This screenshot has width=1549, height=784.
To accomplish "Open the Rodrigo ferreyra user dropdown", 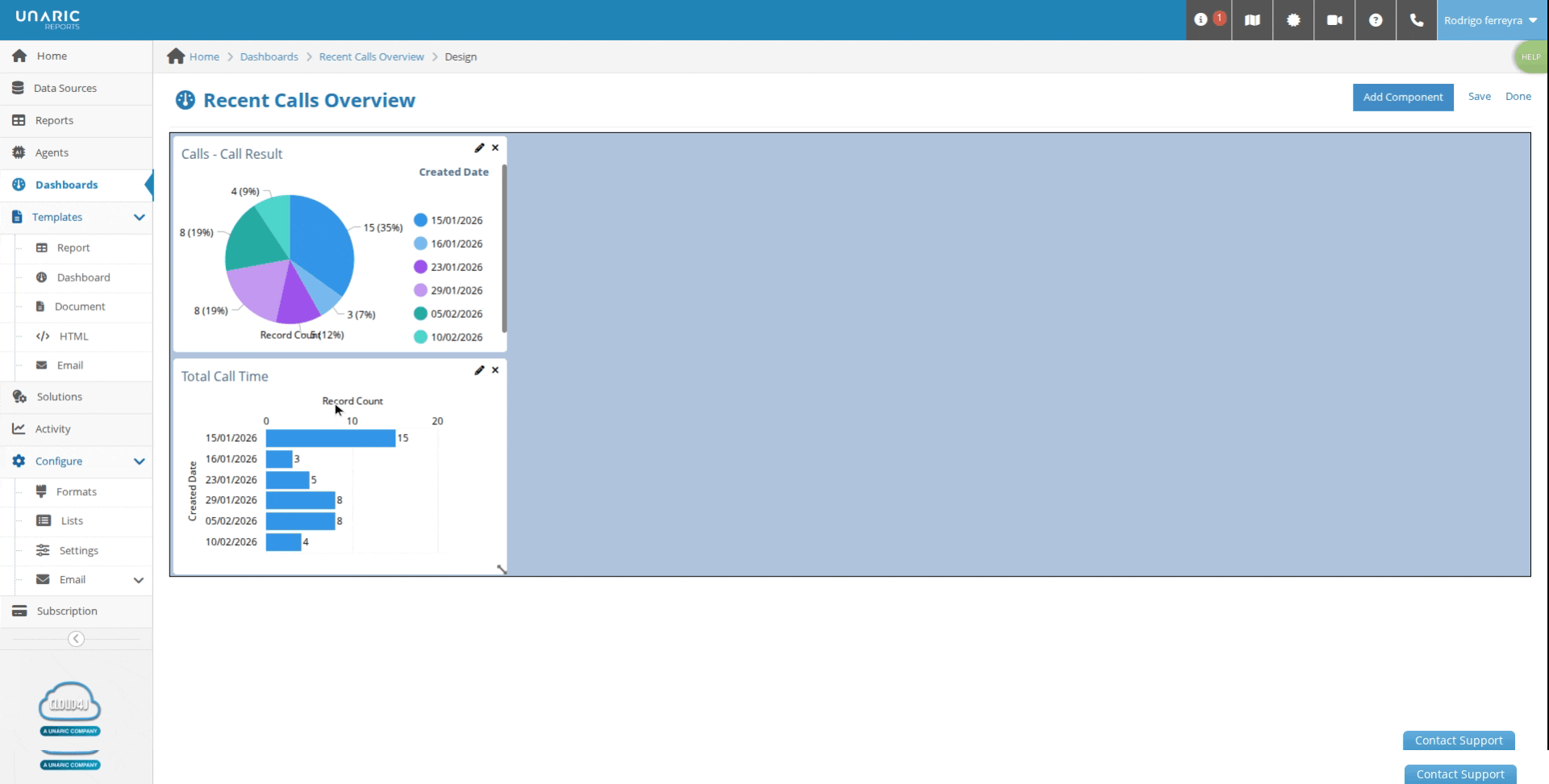I will 1491,20.
